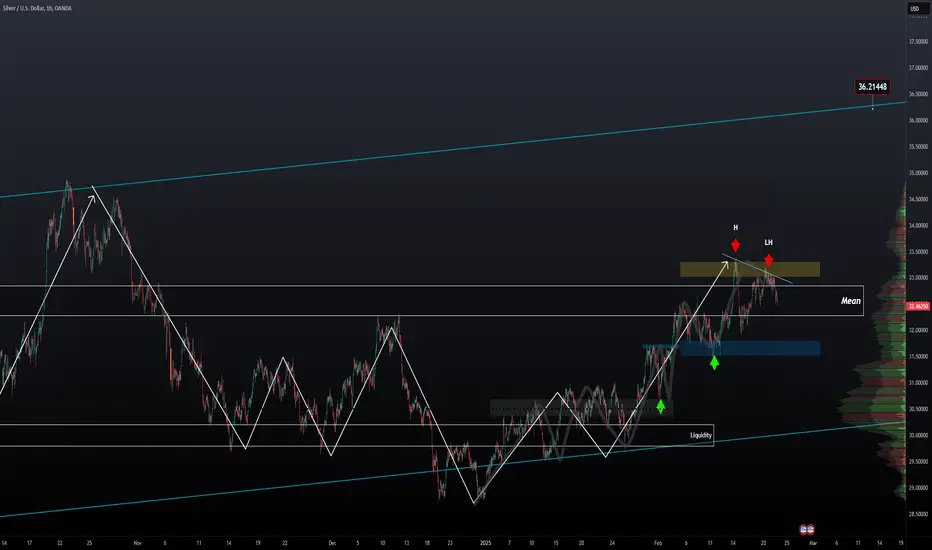932x550 pixels.
Task: Click the 30.00000 price axis label
Action: [918, 435]
